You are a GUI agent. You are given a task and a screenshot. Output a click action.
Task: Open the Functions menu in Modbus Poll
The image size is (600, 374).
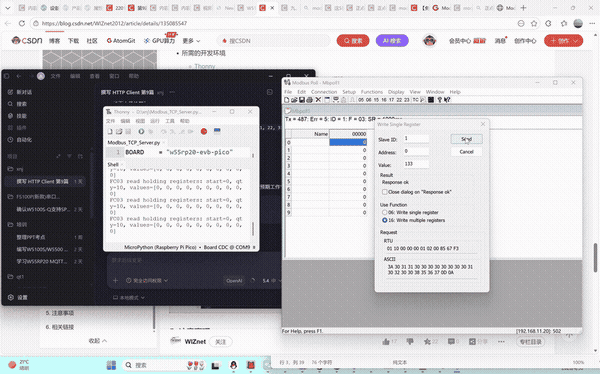point(372,92)
